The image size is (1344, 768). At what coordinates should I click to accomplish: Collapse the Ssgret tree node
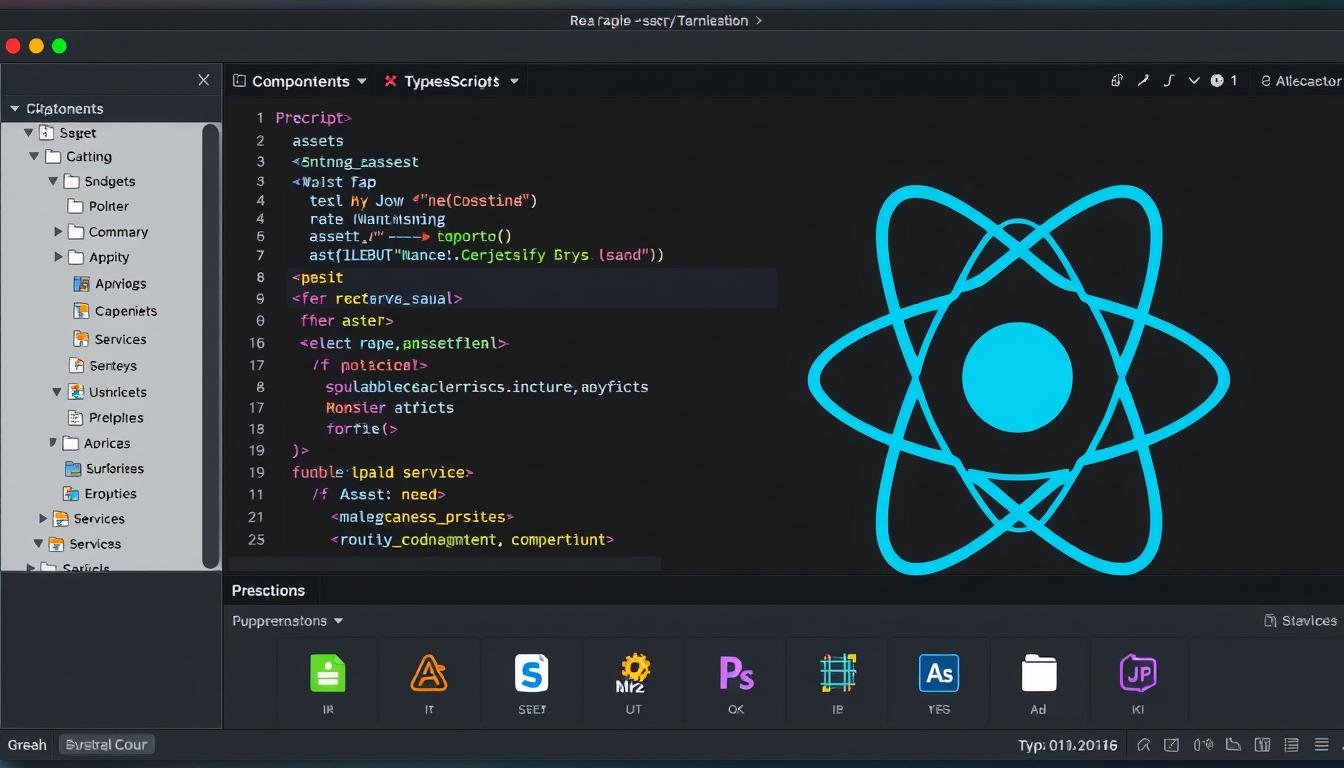[29, 132]
